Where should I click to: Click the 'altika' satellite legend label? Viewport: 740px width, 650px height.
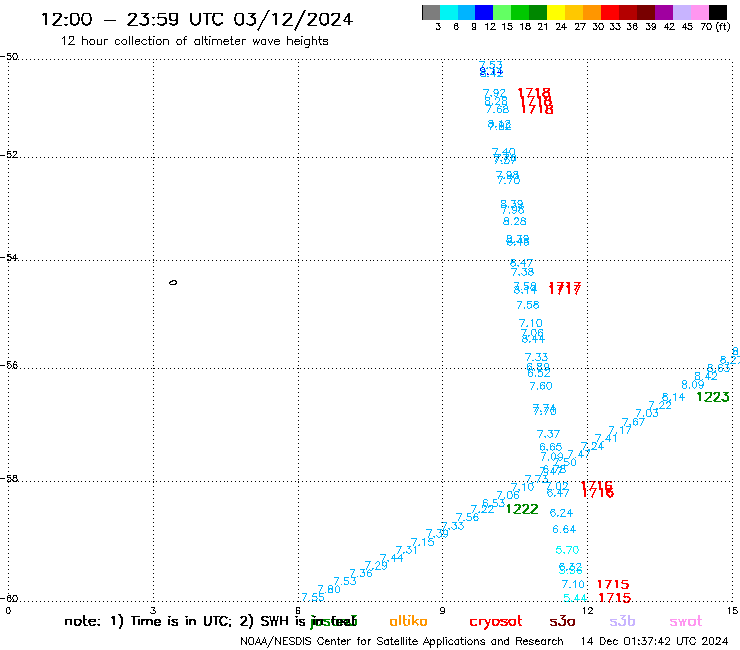point(408,621)
